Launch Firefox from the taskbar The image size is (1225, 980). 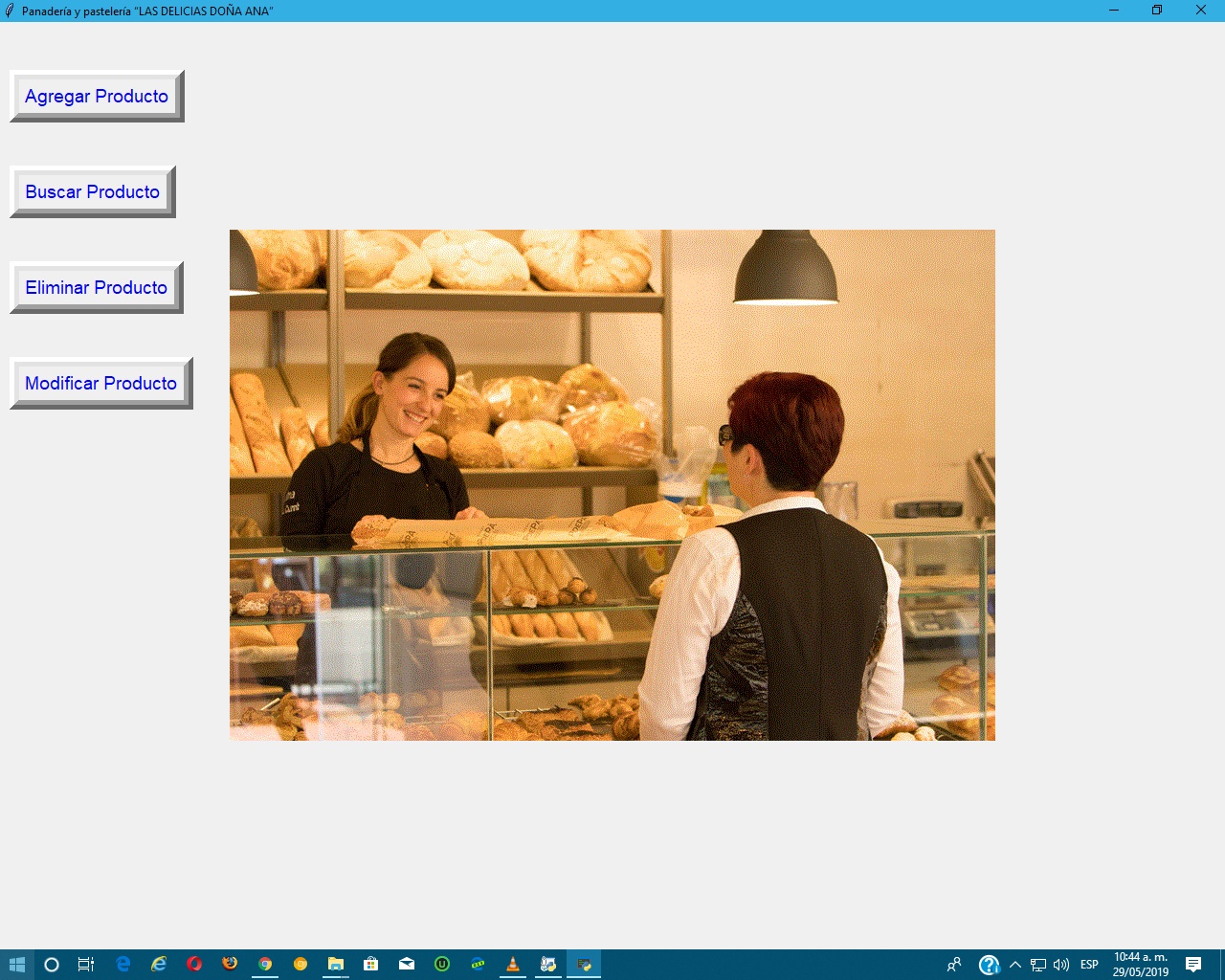tap(230, 964)
